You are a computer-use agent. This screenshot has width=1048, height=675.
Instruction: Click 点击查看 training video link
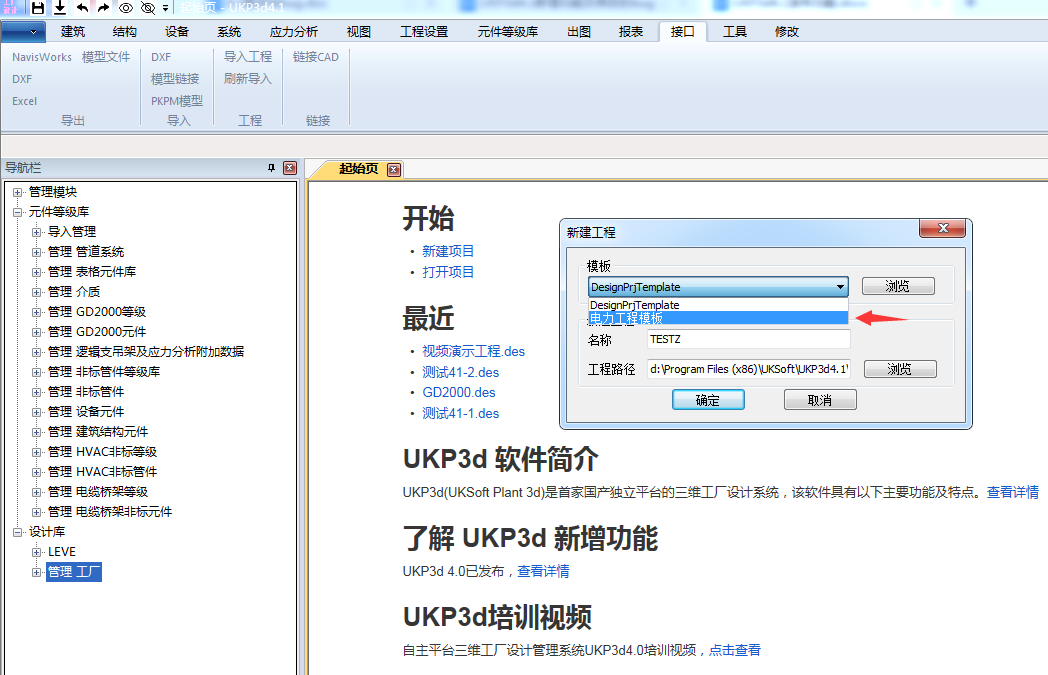(x=735, y=650)
